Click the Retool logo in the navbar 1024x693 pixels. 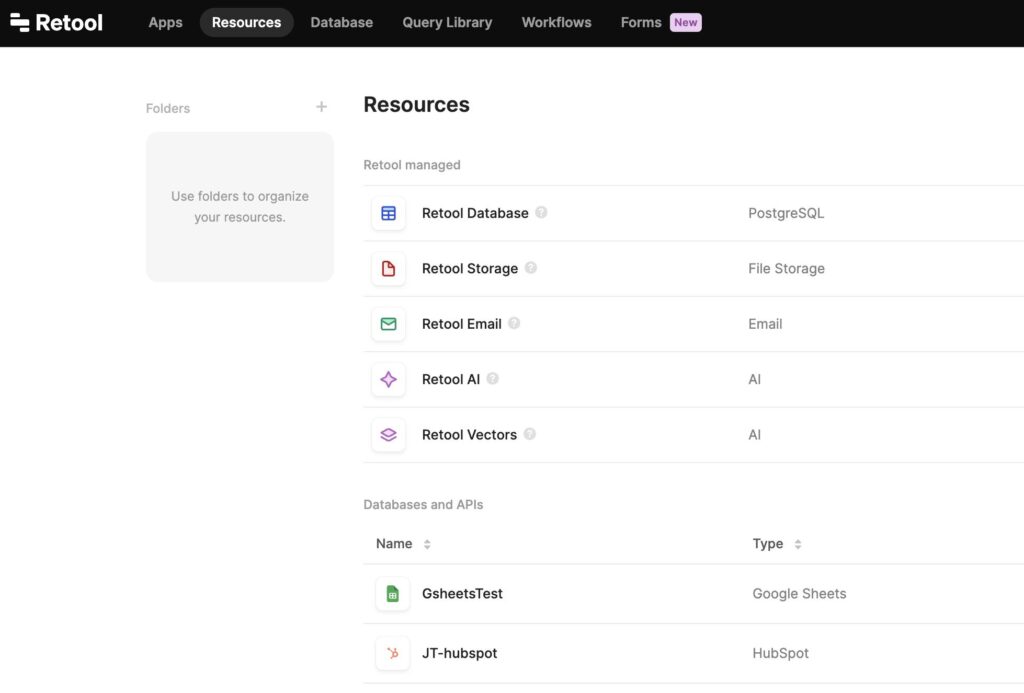(x=56, y=22)
